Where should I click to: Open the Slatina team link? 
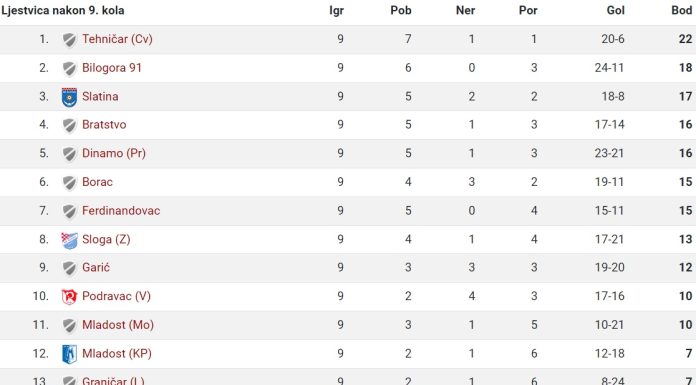(100, 96)
